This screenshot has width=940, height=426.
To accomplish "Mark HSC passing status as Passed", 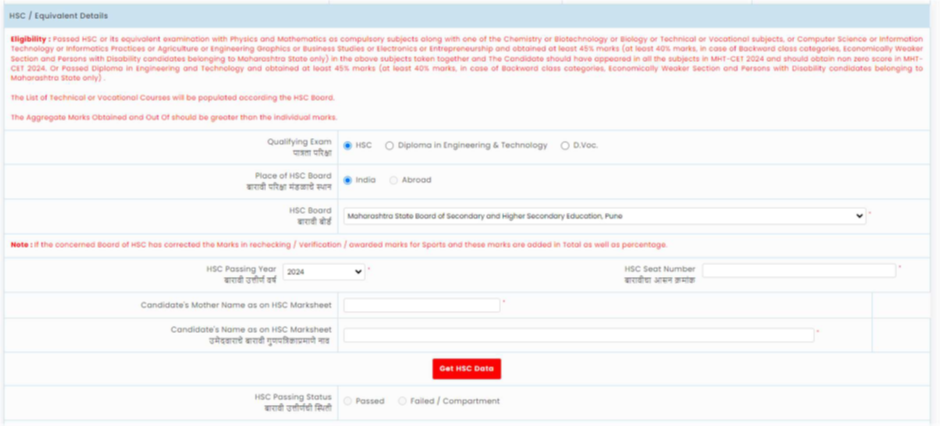I will click(x=348, y=401).
